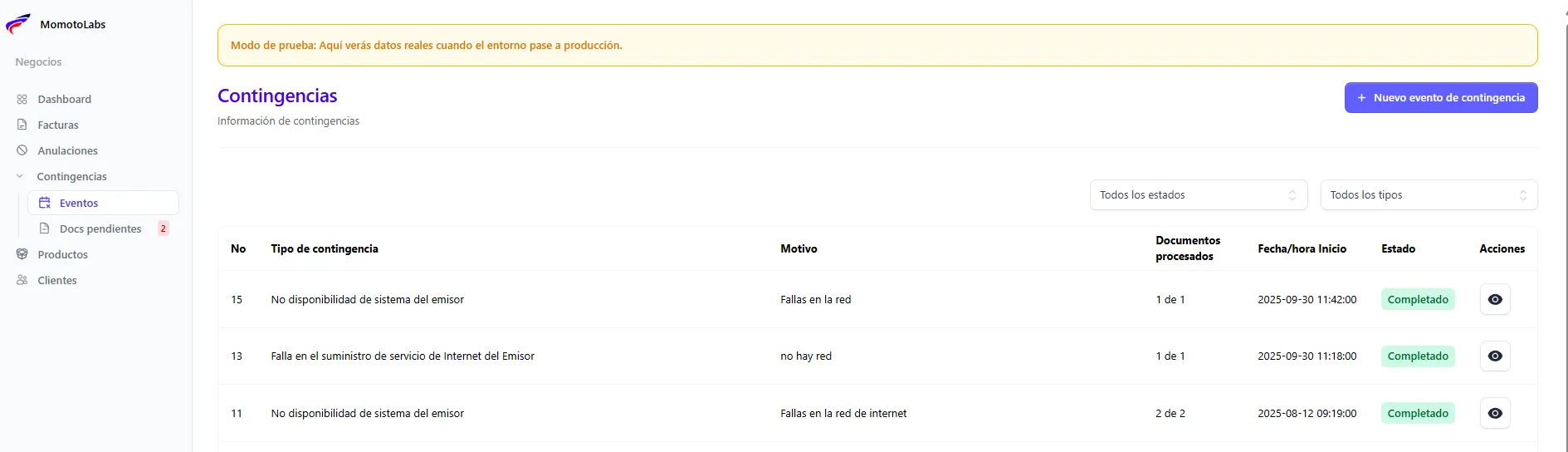This screenshot has width=1568, height=452.
Task: Click the Docs pendientes file icon
Action: click(x=45, y=228)
